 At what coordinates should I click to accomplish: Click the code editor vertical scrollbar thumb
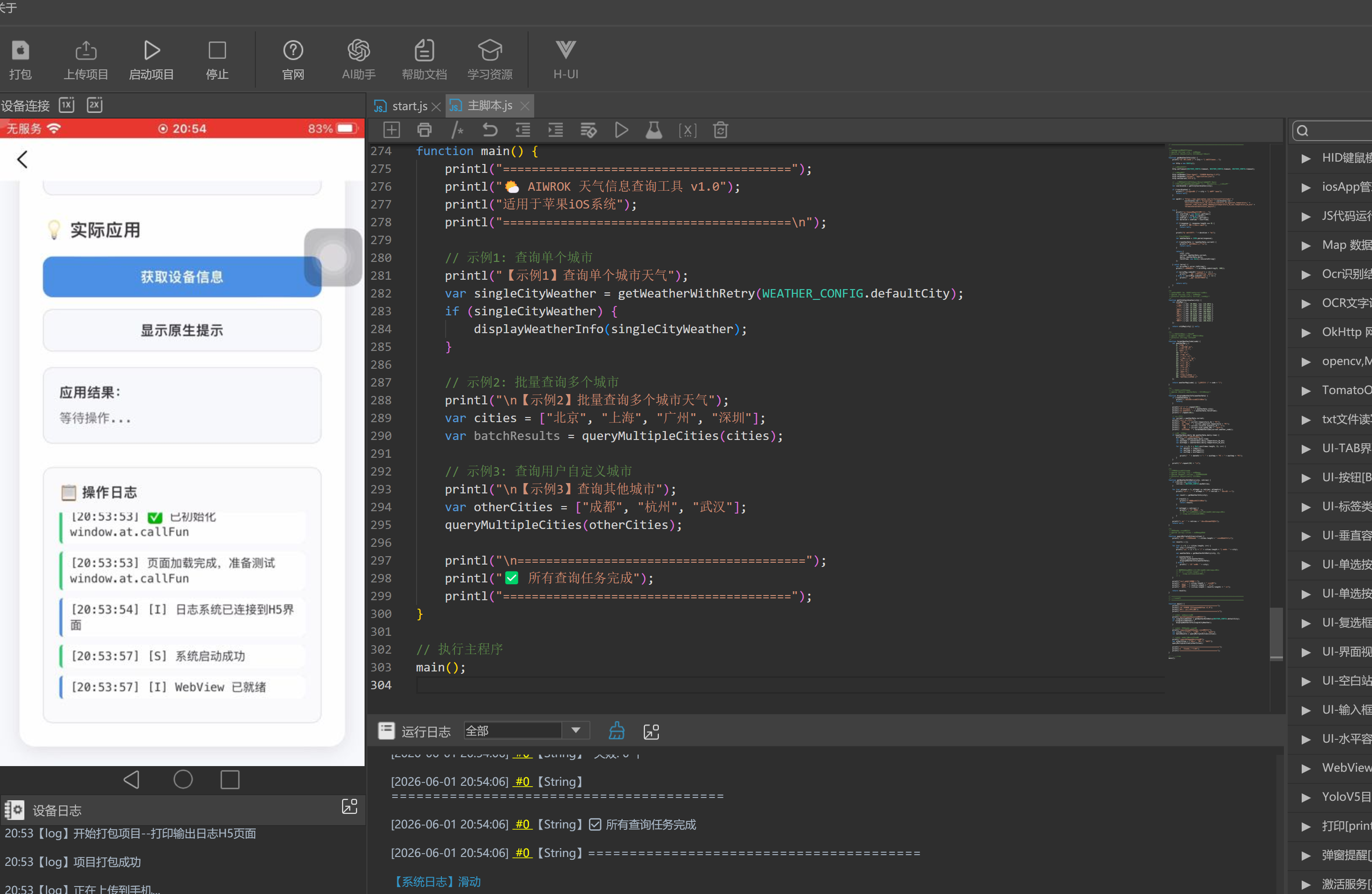1276,633
